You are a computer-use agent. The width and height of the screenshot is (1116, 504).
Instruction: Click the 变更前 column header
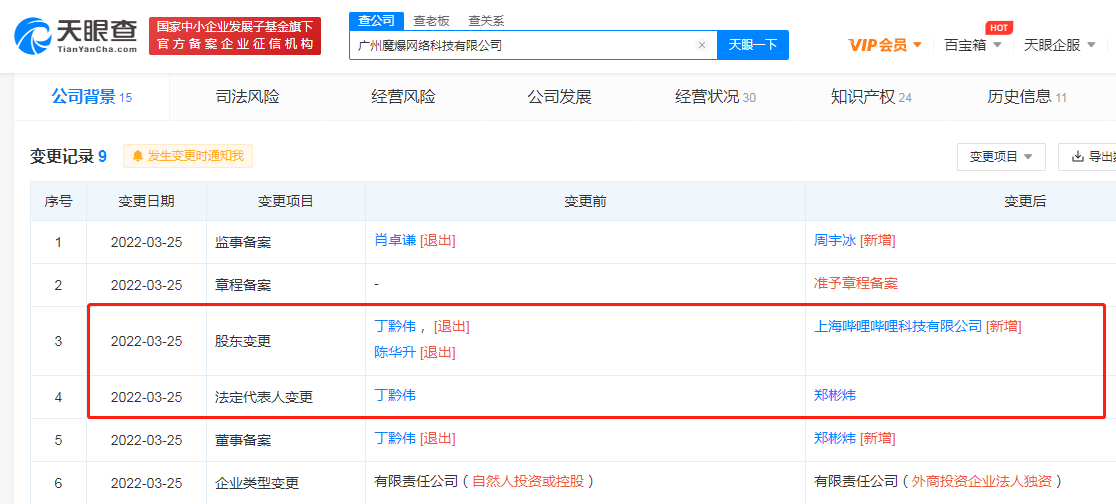pyautogui.click(x=585, y=201)
